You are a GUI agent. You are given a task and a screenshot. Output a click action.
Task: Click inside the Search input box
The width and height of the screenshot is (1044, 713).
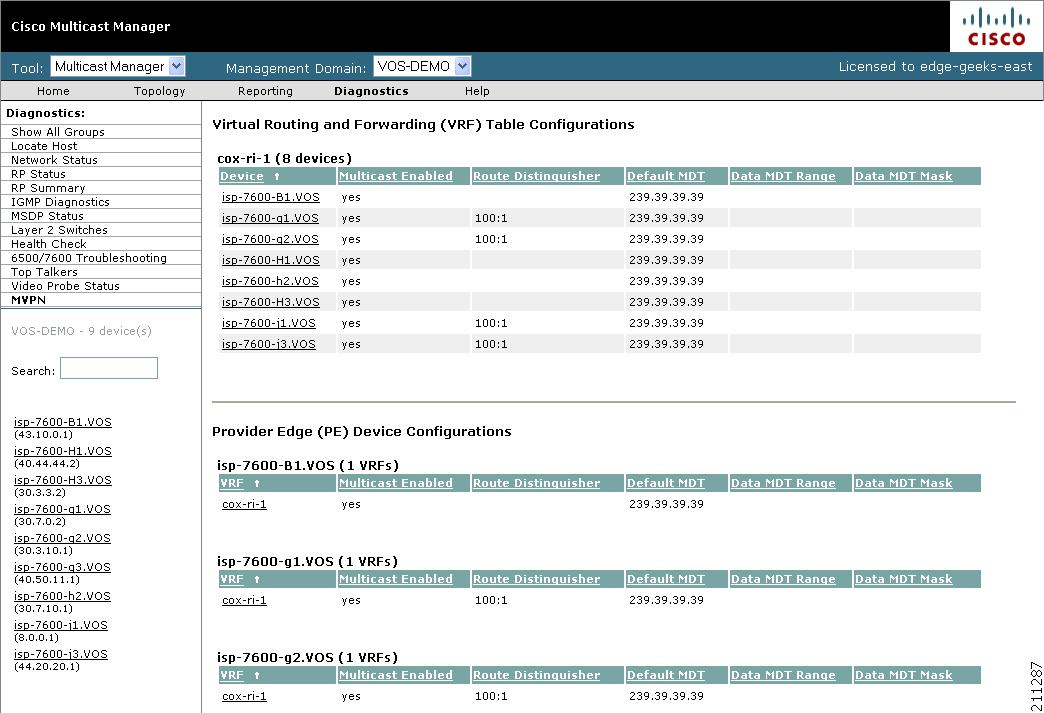108,367
